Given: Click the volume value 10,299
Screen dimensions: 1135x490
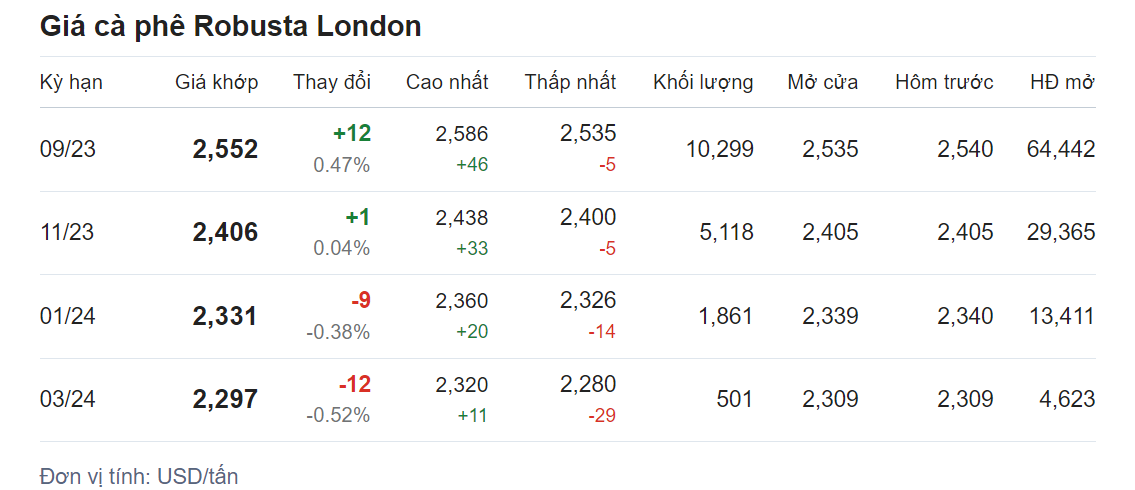Looking at the screenshot, I should tap(719, 150).
